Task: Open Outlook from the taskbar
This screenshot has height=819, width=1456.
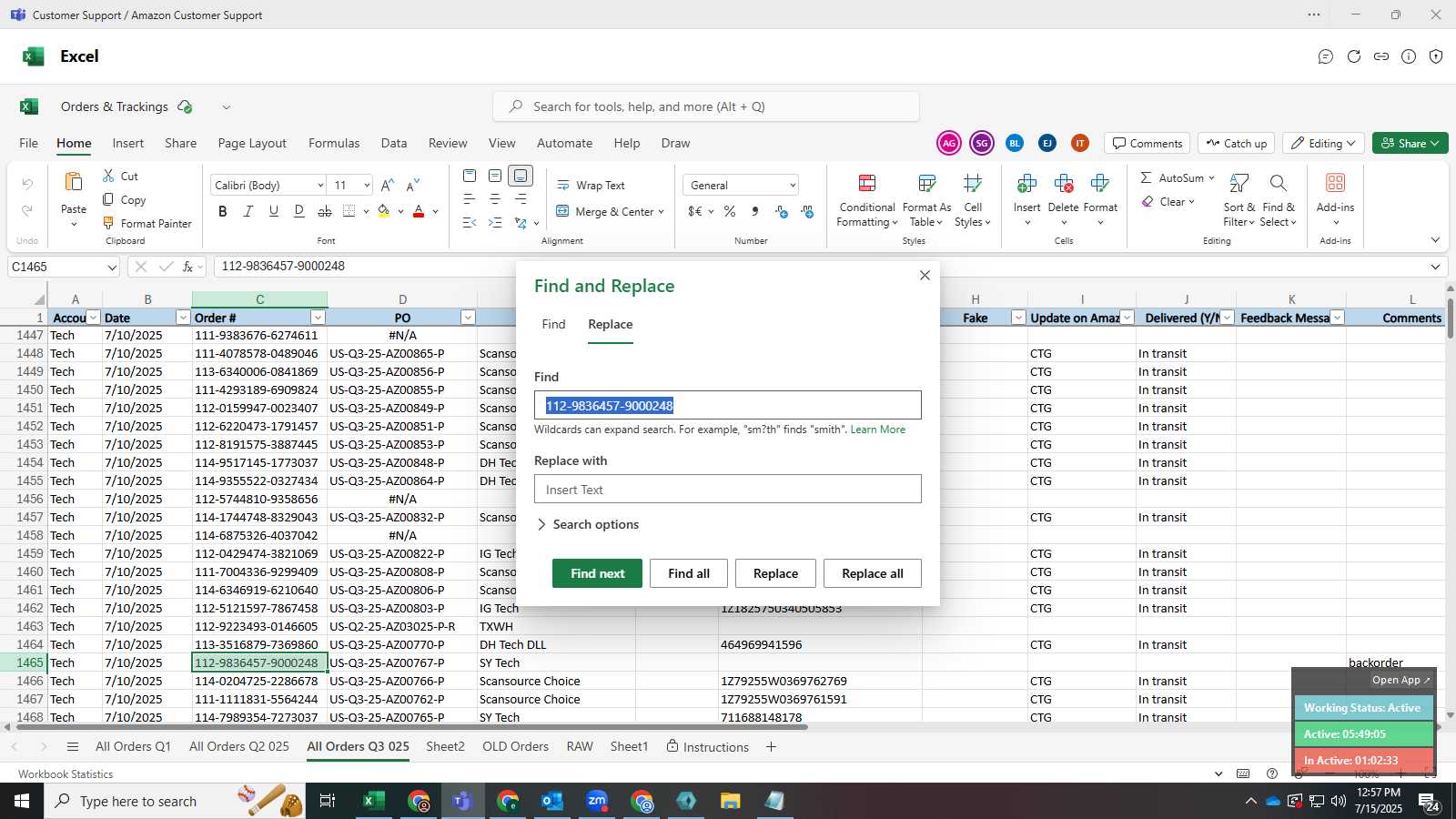Action: (x=552, y=801)
